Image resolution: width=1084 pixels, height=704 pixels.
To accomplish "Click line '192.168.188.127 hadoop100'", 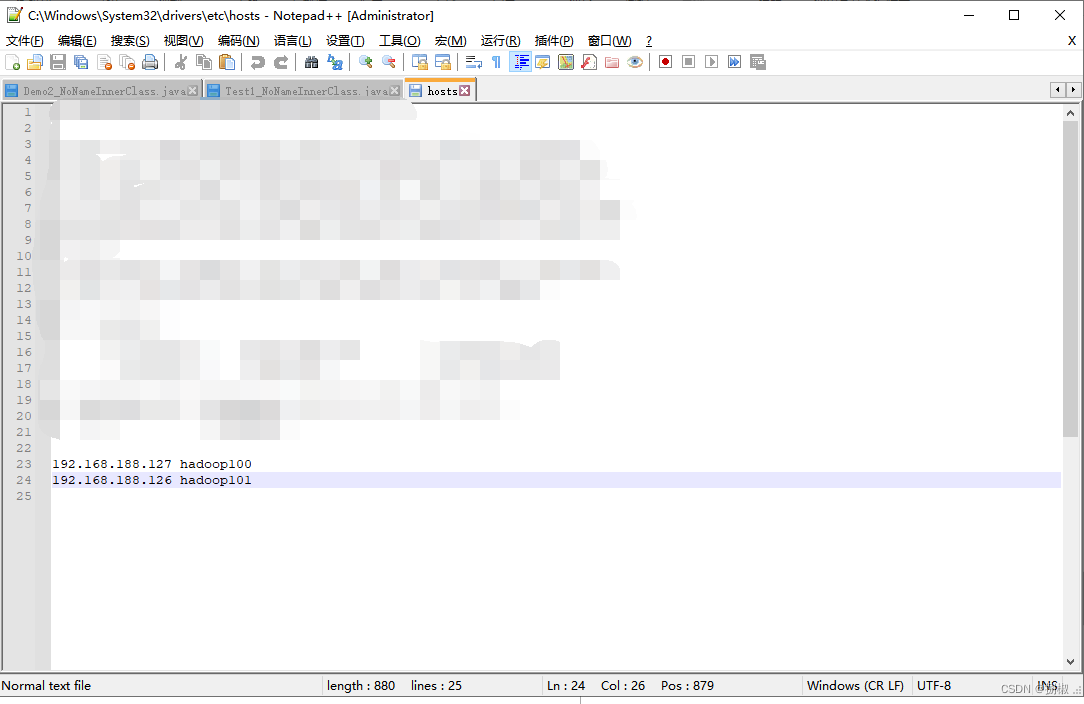I will click(x=152, y=464).
